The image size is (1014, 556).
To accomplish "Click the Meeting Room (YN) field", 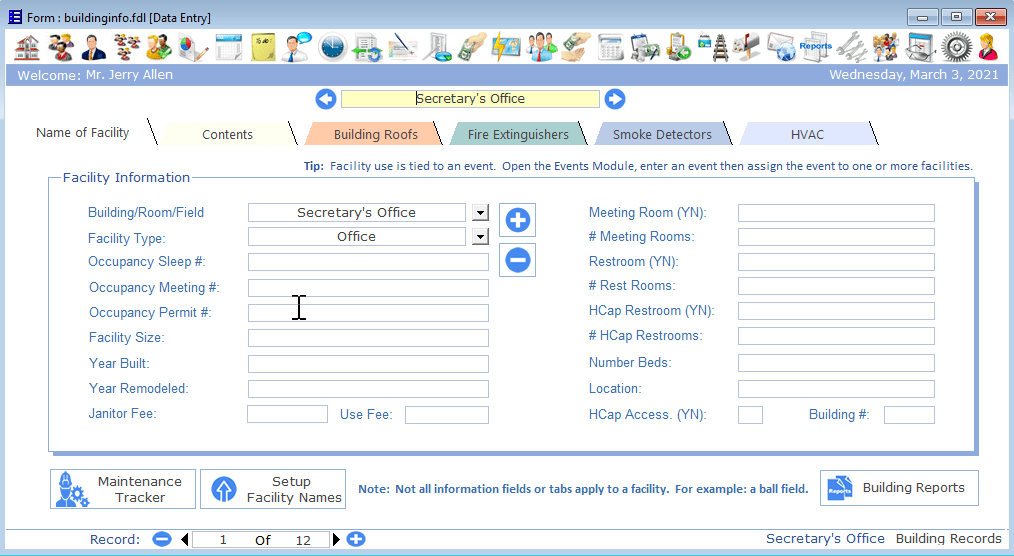I will 836,213.
